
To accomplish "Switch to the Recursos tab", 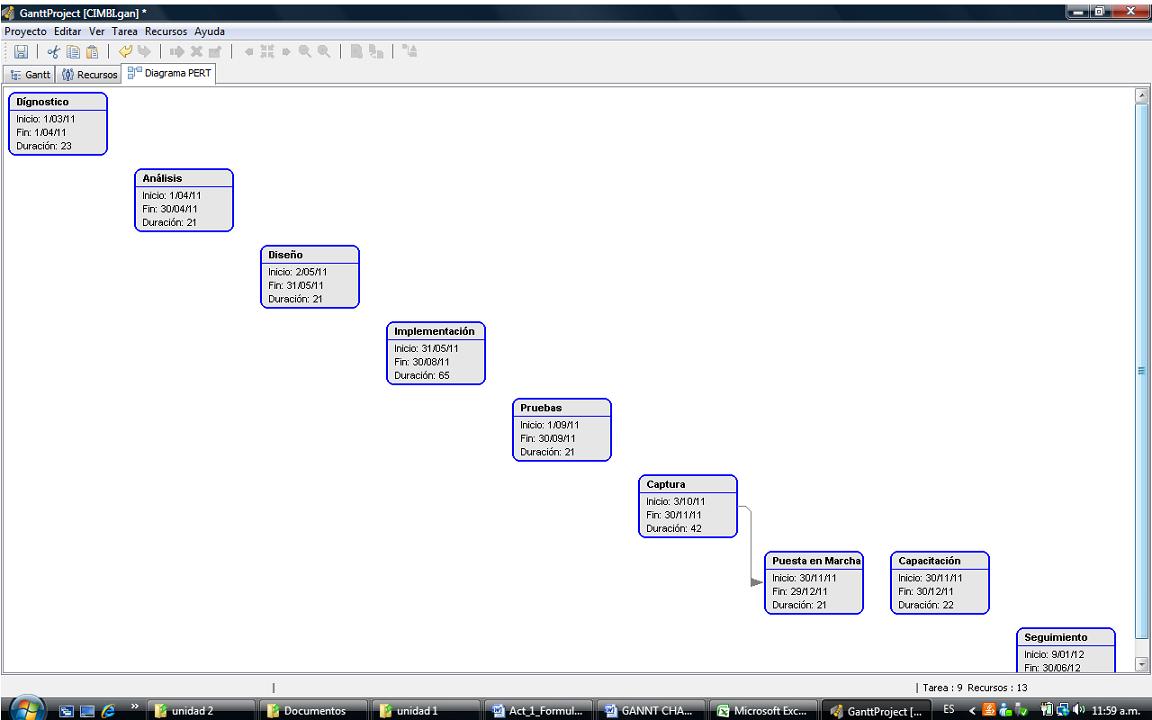I will coord(90,75).
